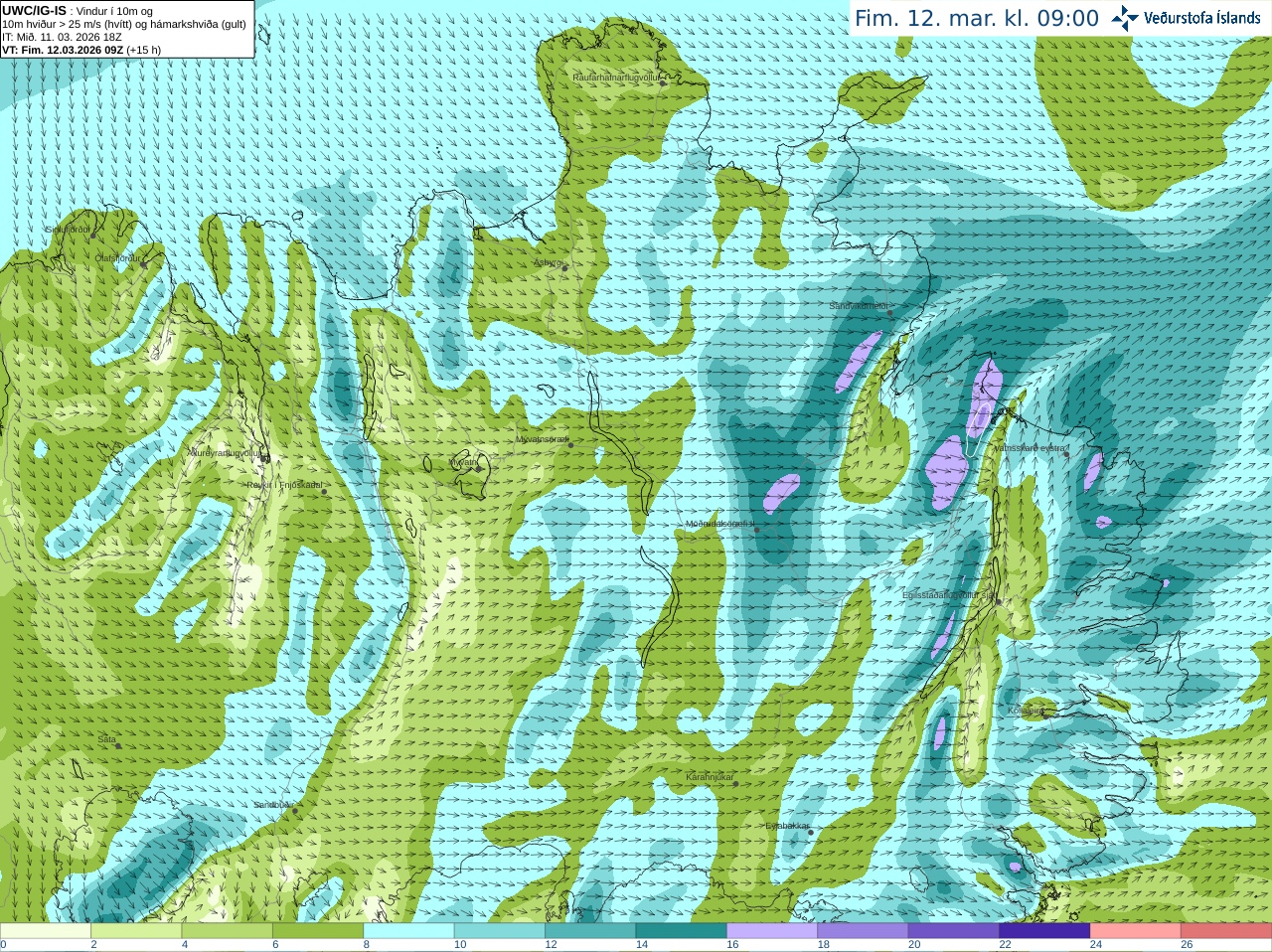This screenshot has width=1272, height=952.
Task: Select the IT: Mið. 11. 03. 2026 18Z line
Action: (62, 37)
